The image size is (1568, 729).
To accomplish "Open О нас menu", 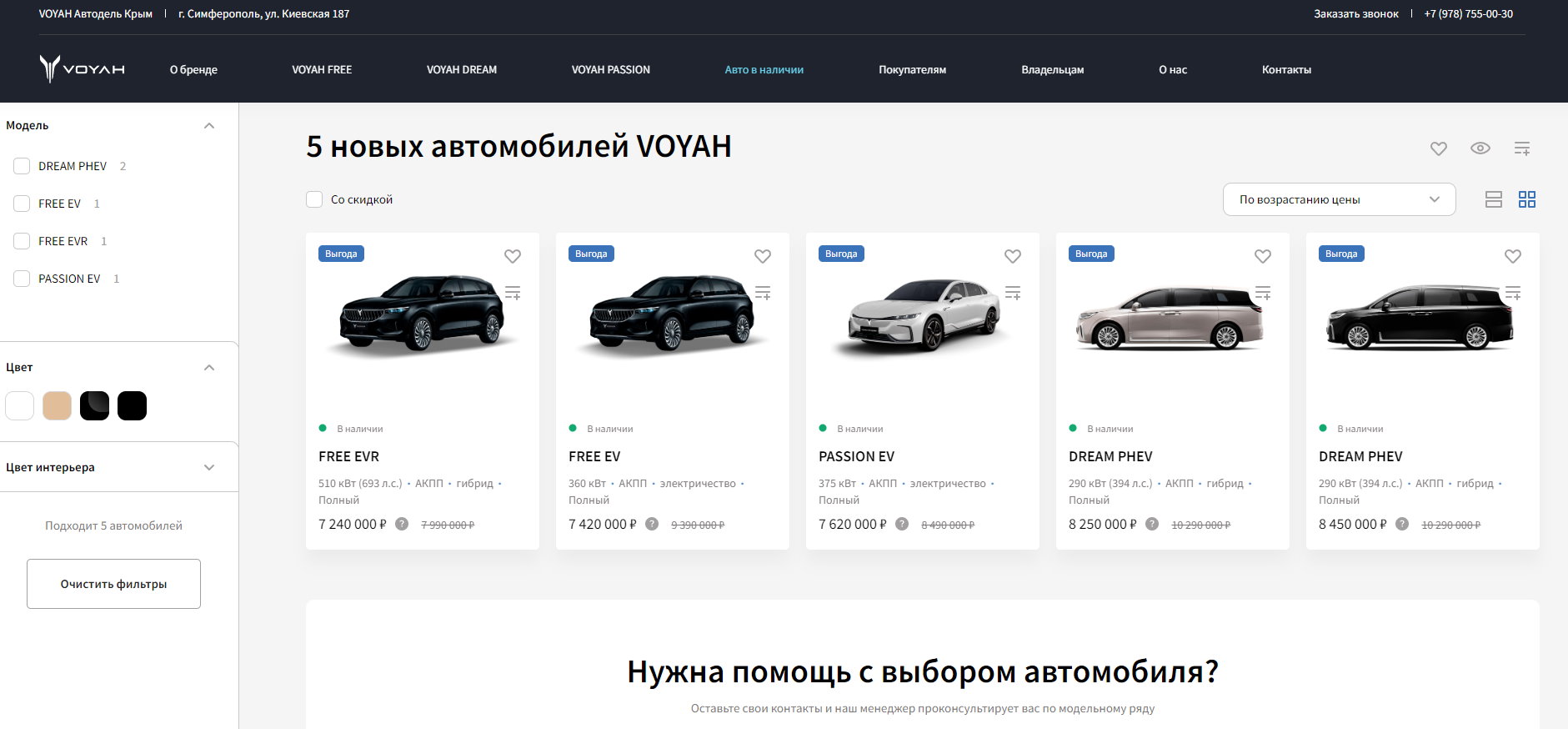I will (1173, 69).
